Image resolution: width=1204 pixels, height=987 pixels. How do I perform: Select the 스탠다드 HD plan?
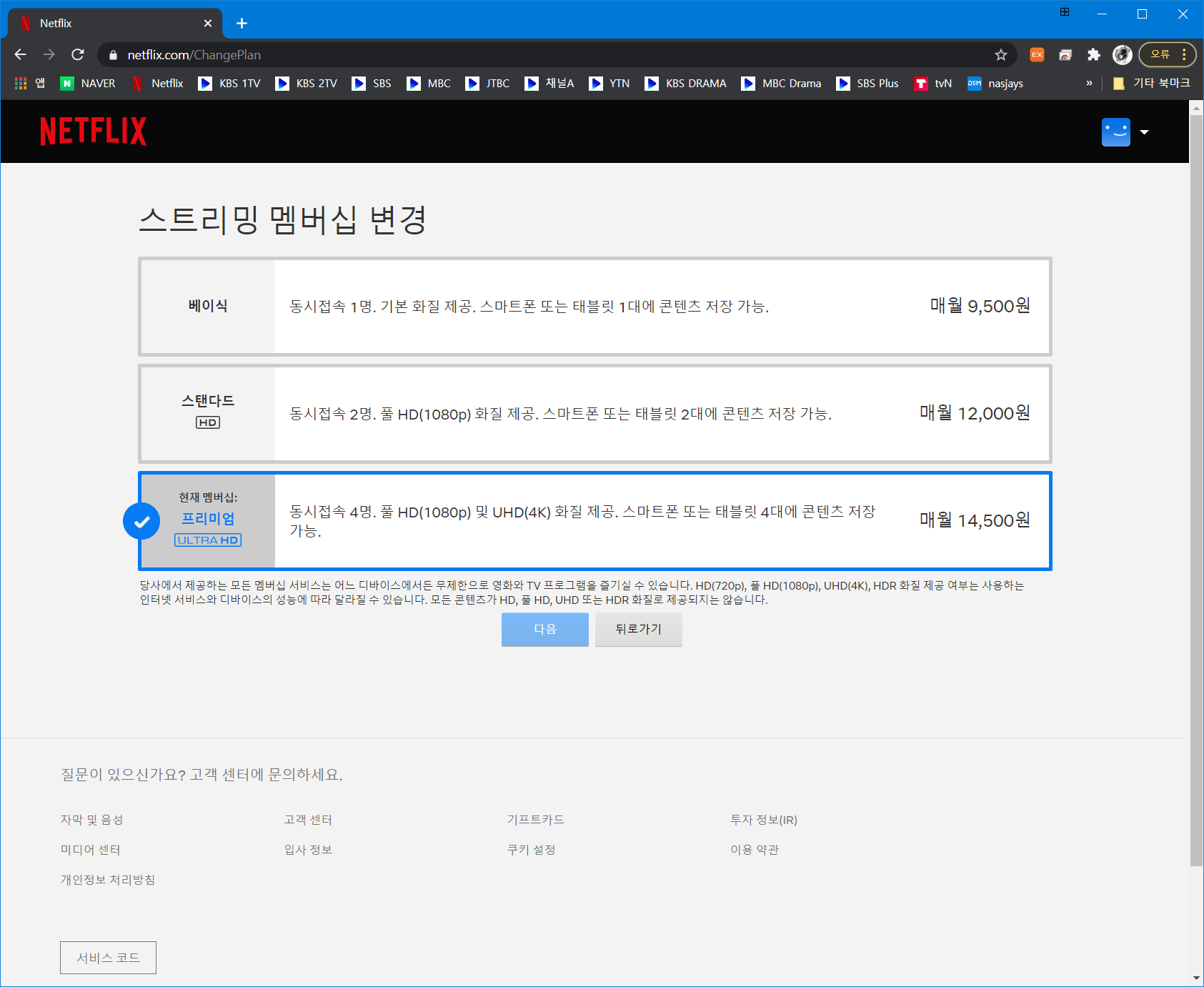tap(594, 413)
